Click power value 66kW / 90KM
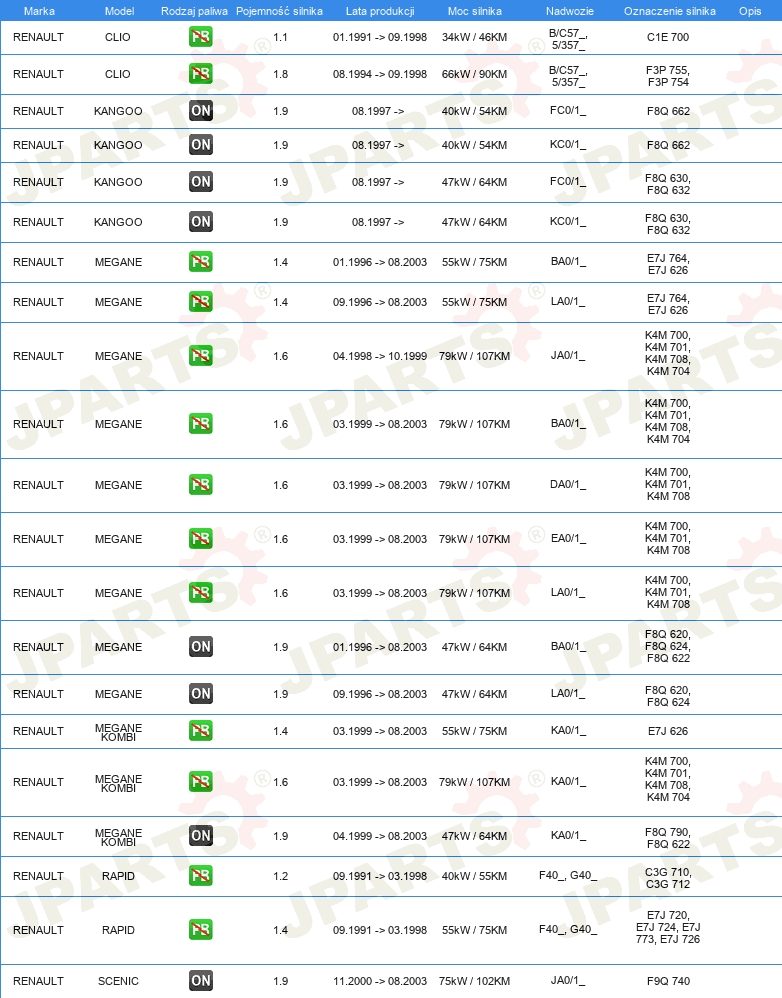This screenshot has width=782, height=998. (475, 74)
